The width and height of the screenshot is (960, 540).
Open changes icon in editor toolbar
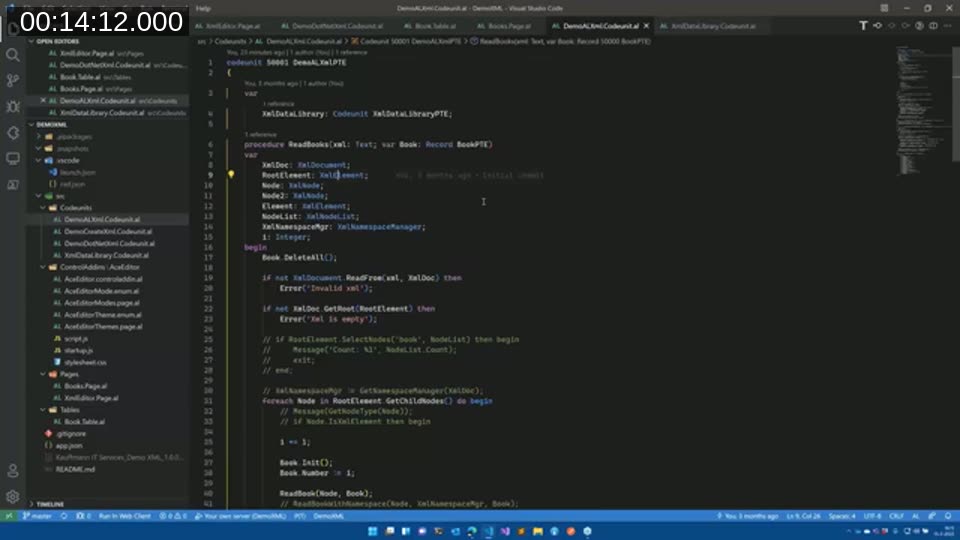click(x=877, y=26)
